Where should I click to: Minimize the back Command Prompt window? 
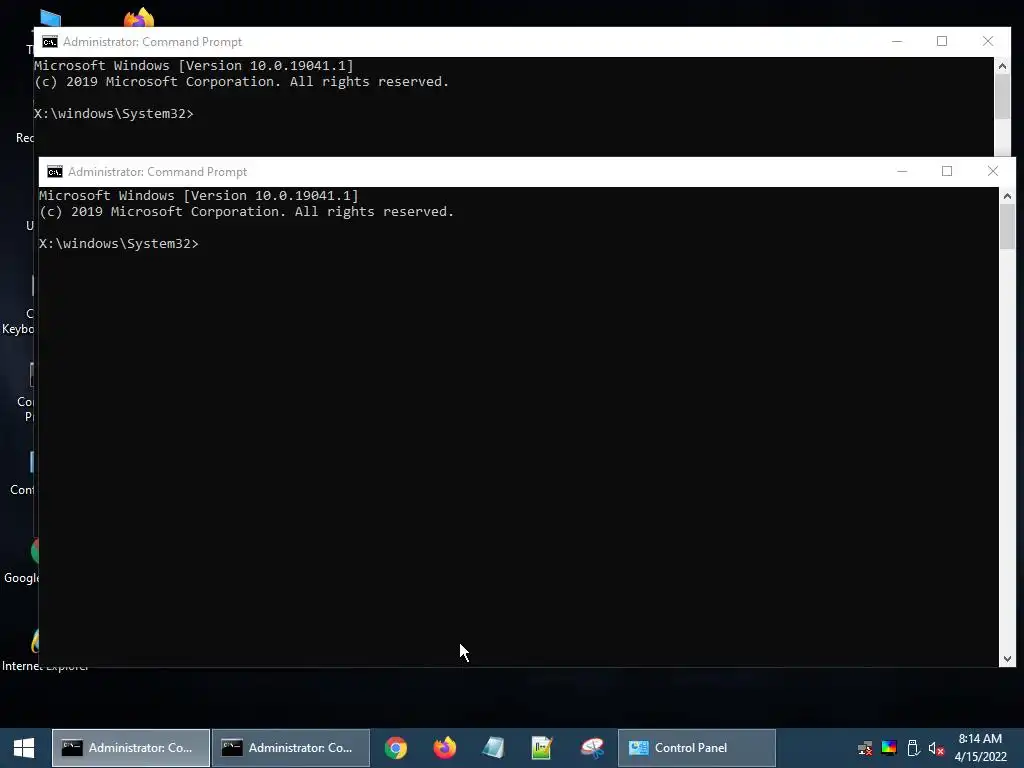click(897, 41)
